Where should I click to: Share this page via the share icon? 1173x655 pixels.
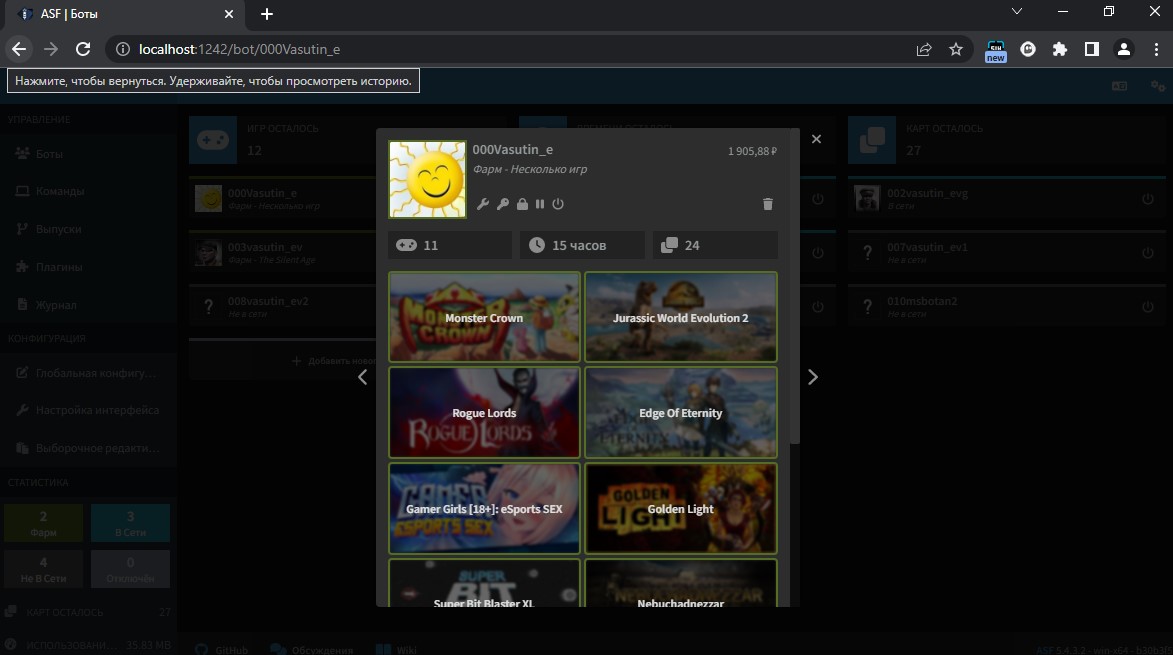924,49
